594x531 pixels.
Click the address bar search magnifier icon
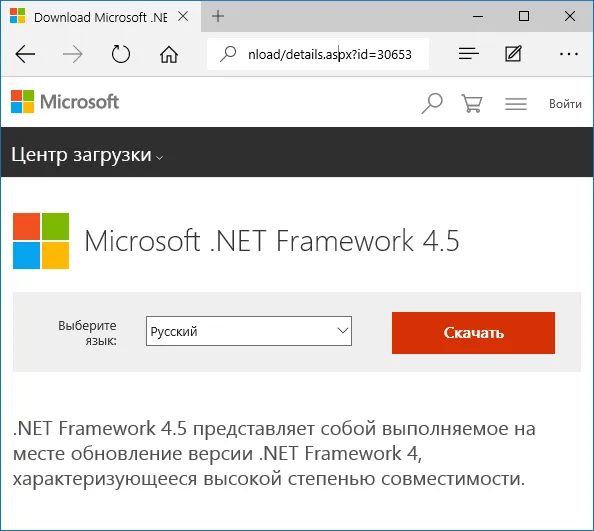(x=228, y=54)
